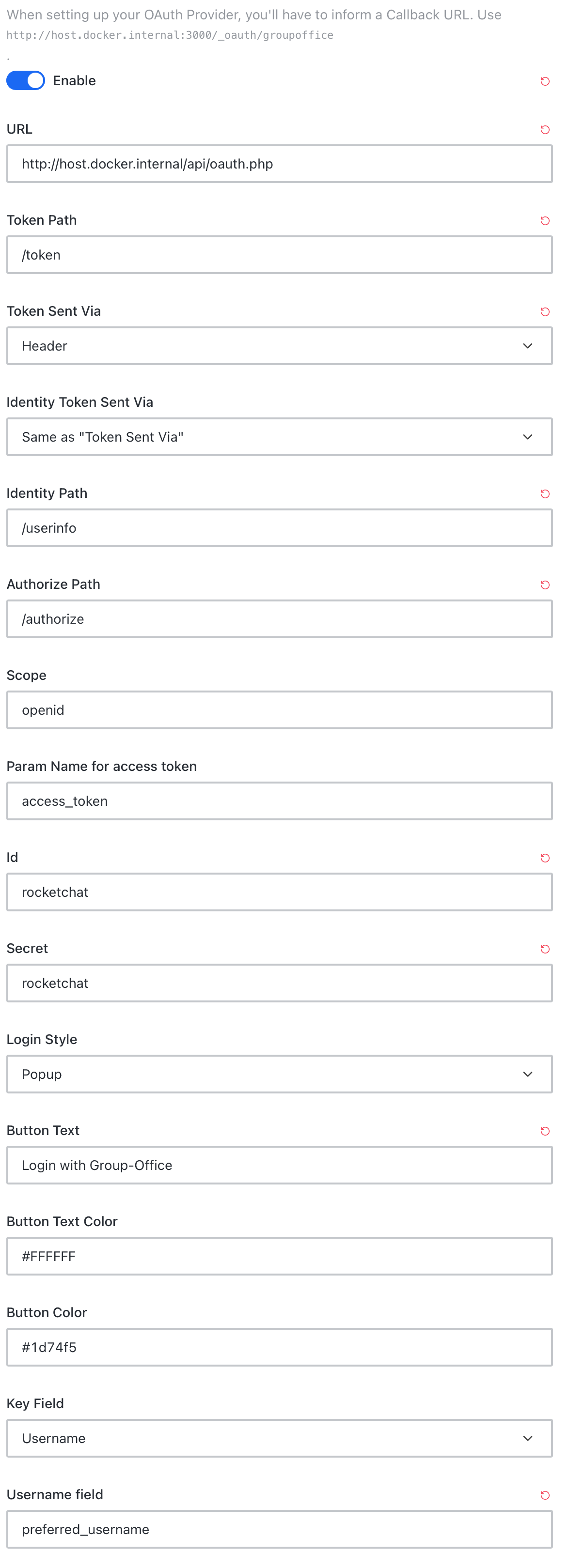Screen dimensions: 568x1568
Task: Reset the URL field to default
Action: 545,130
